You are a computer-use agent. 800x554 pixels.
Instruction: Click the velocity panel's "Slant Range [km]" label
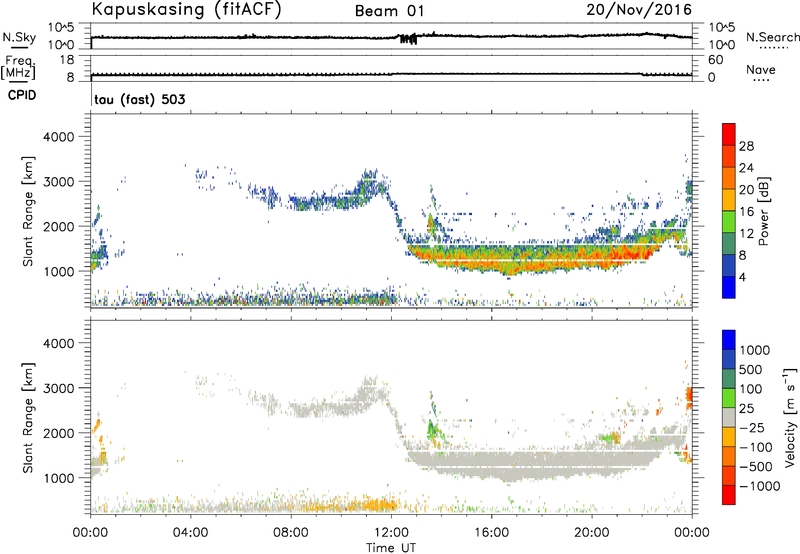coord(28,418)
